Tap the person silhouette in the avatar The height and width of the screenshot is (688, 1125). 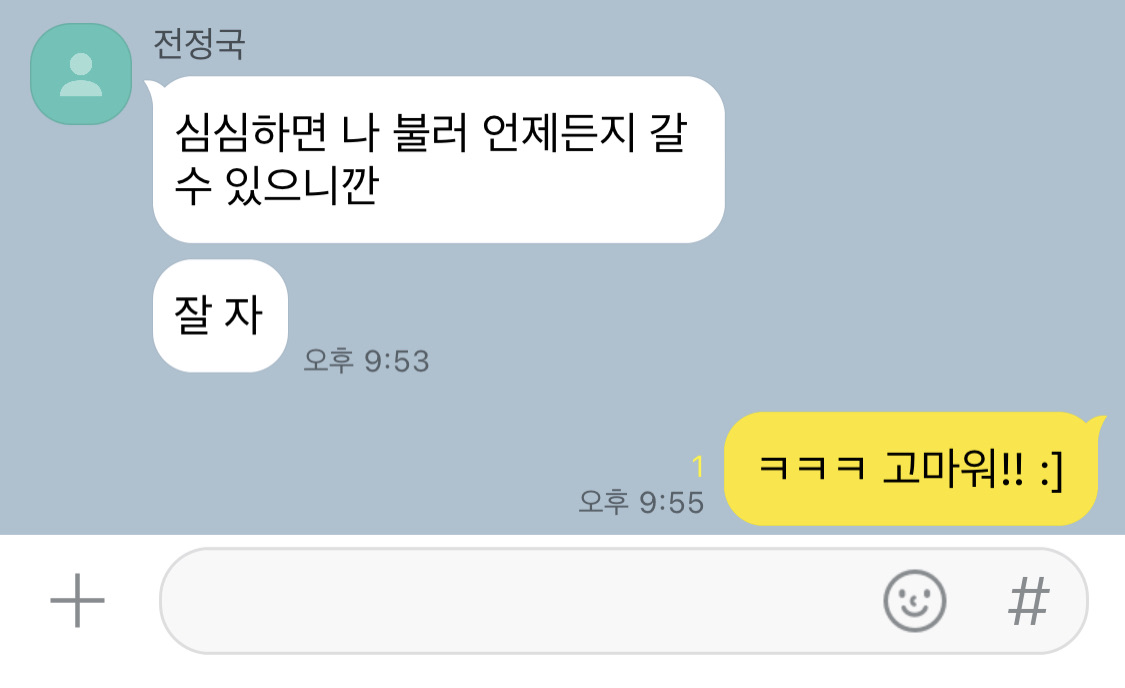click(81, 75)
